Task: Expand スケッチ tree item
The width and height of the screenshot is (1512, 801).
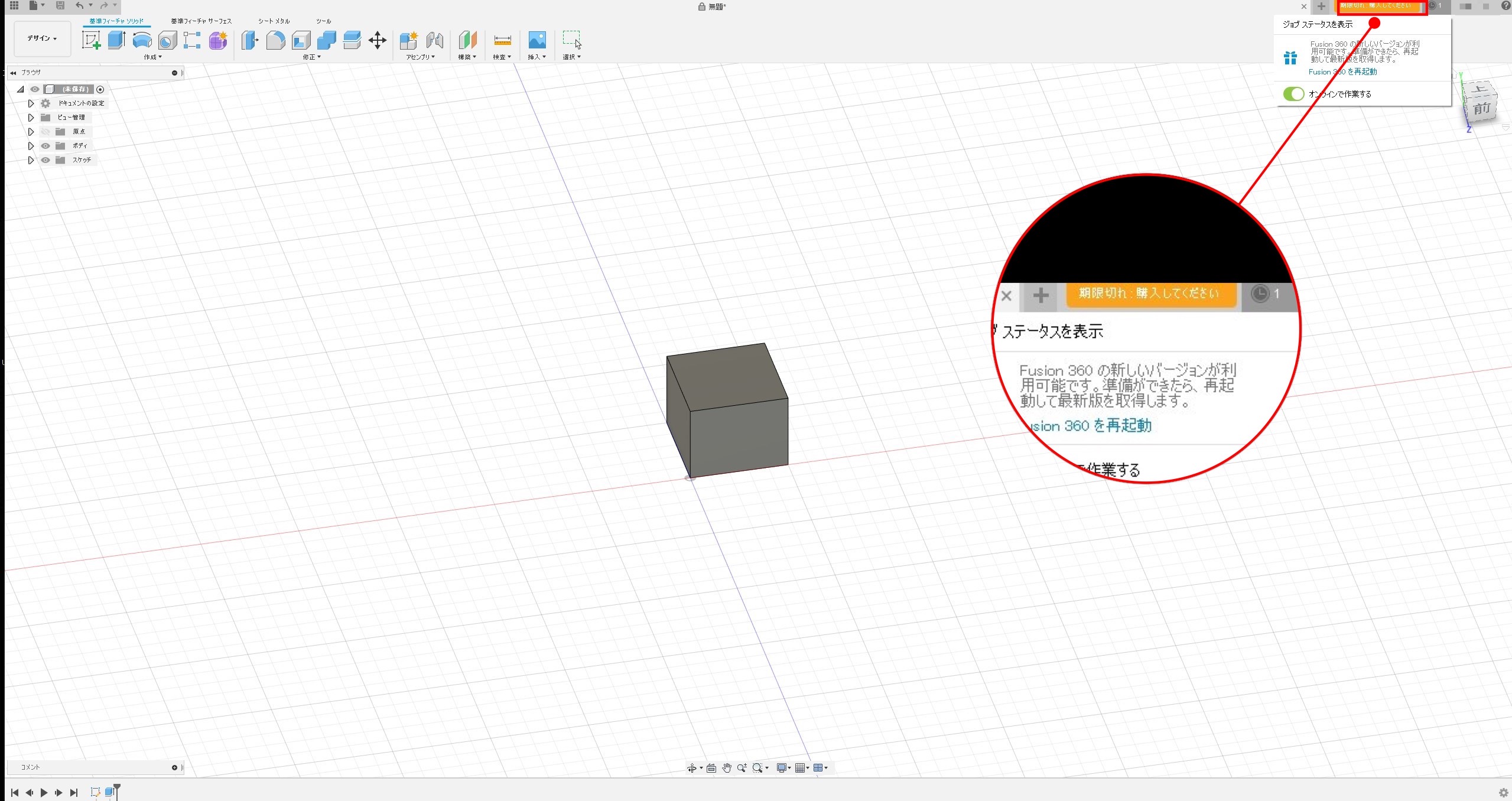Action: pyautogui.click(x=31, y=160)
